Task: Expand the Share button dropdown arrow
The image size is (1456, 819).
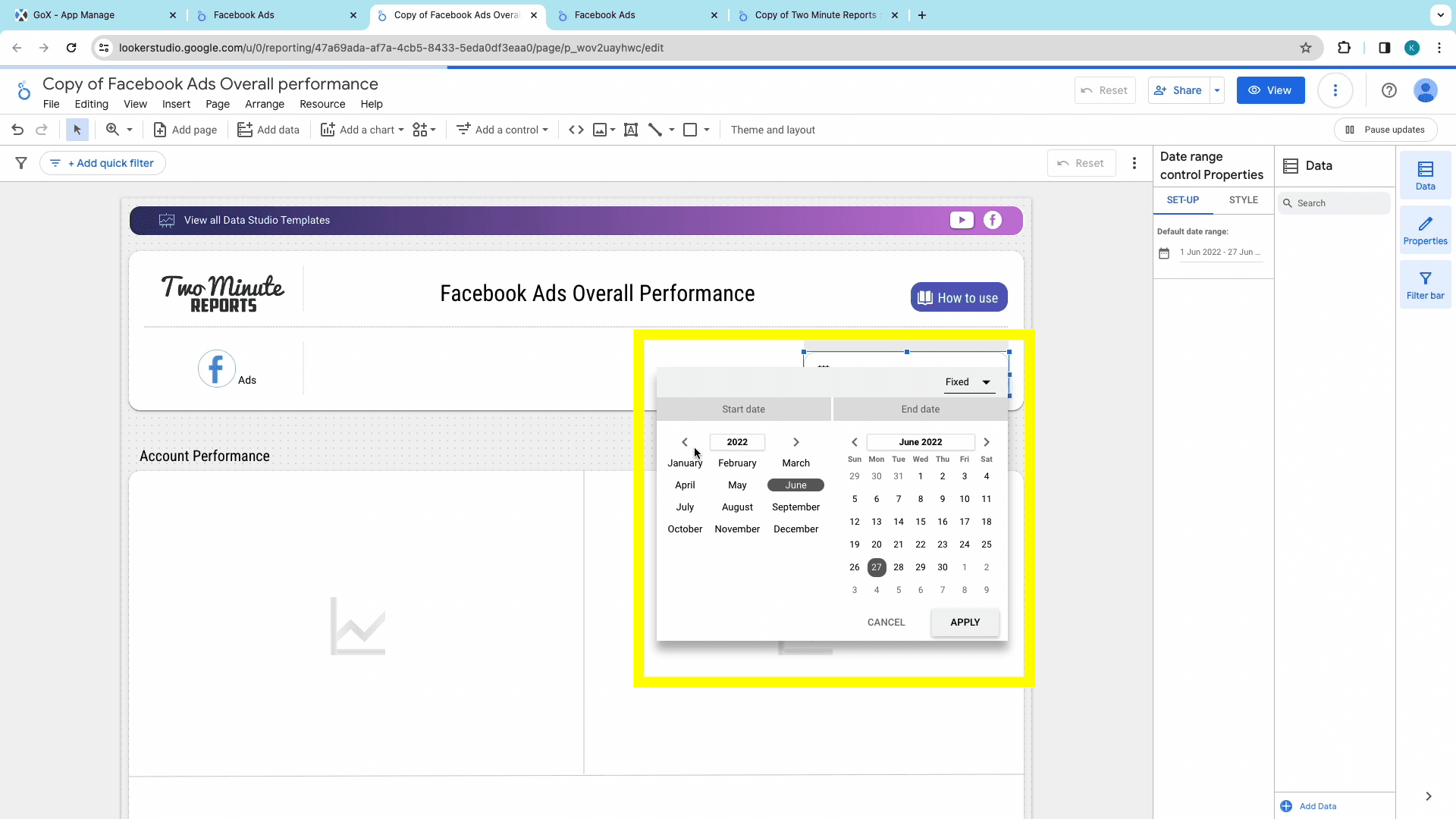Action: tap(1217, 90)
